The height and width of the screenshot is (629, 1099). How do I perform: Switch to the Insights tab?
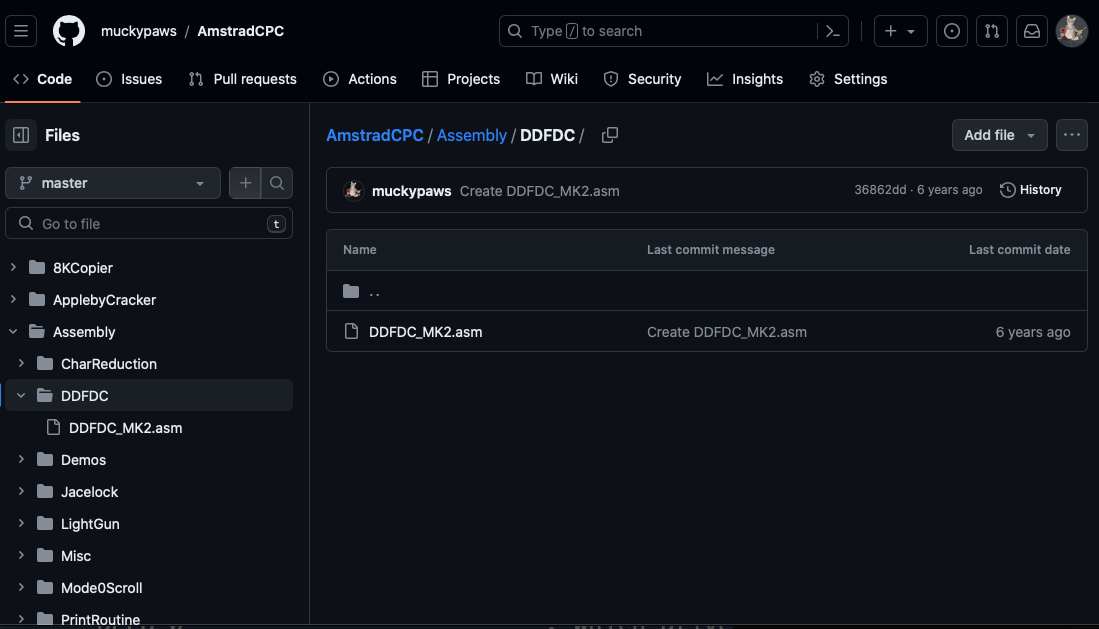(745, 79)
